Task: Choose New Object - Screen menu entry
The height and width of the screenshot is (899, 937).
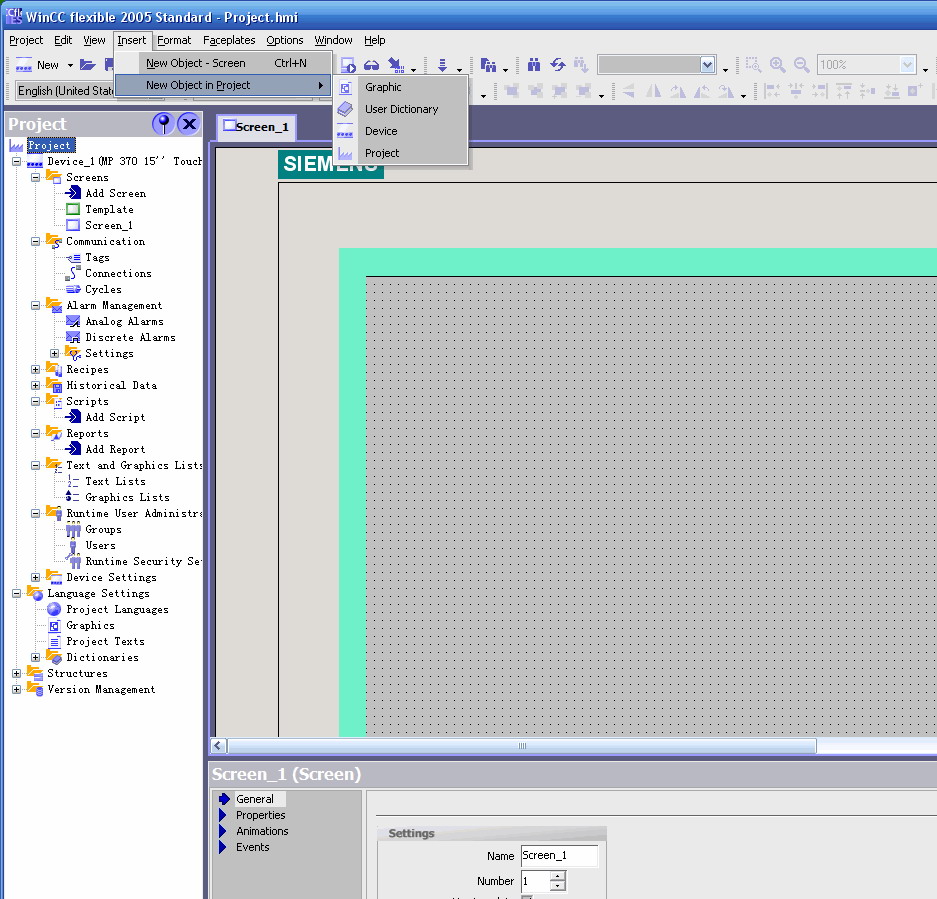Action: tap(223, 63)
